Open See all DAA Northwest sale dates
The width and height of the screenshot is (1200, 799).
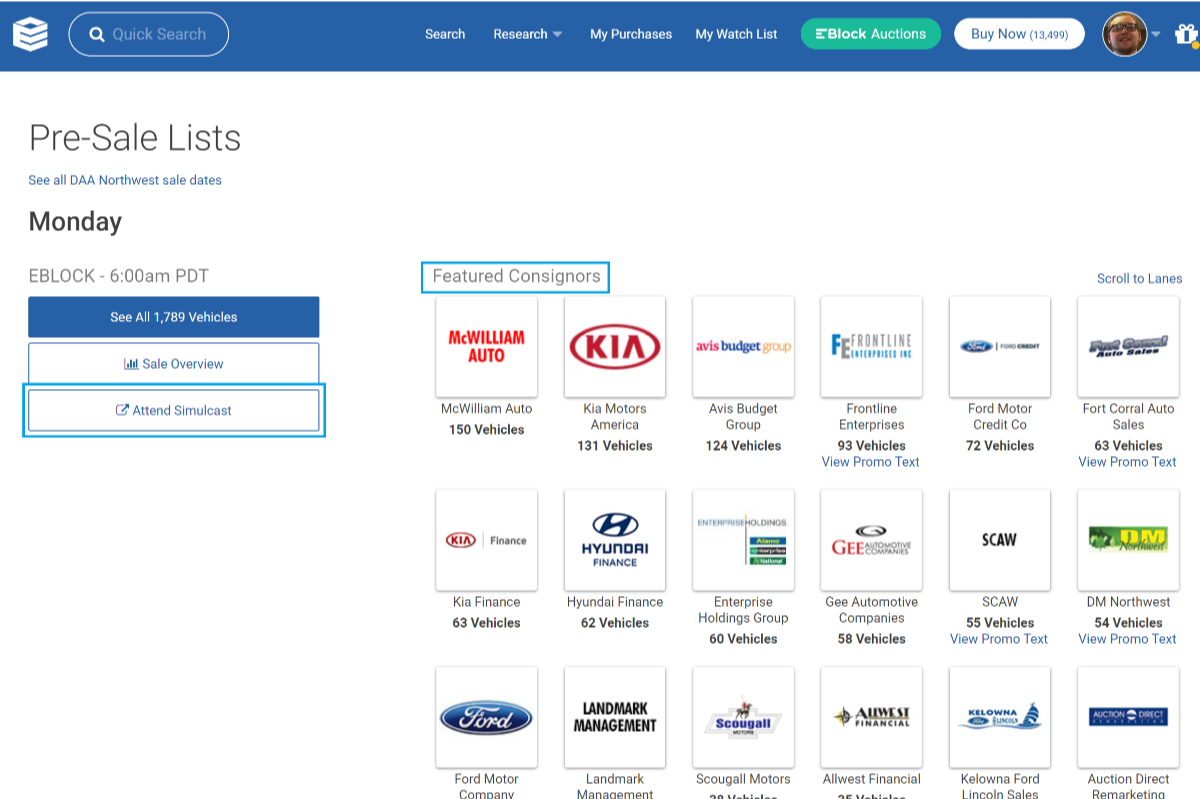pos(125,180)
